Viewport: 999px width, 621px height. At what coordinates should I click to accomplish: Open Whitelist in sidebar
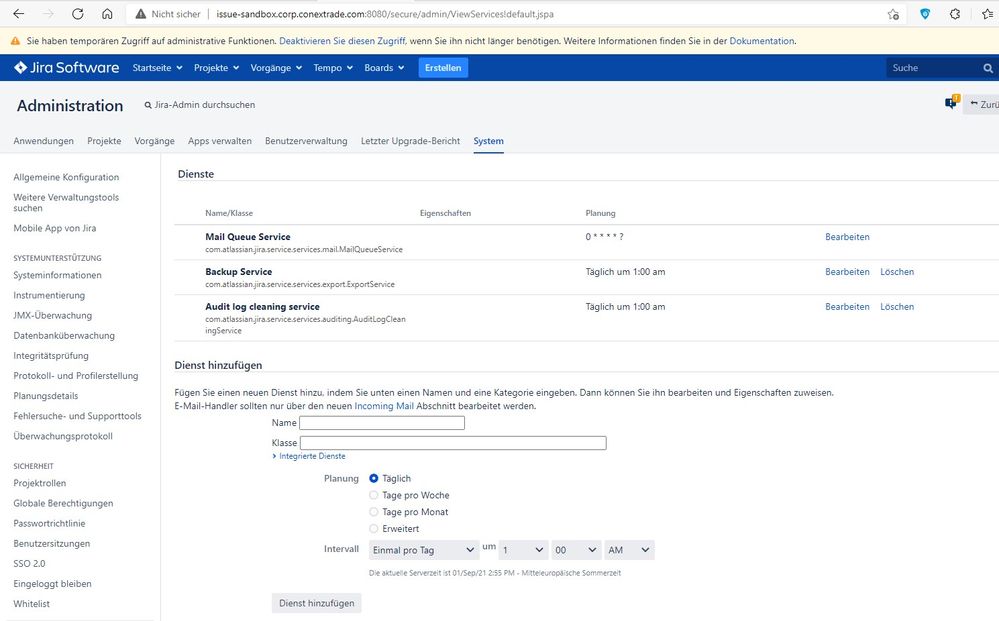[31, 604]
